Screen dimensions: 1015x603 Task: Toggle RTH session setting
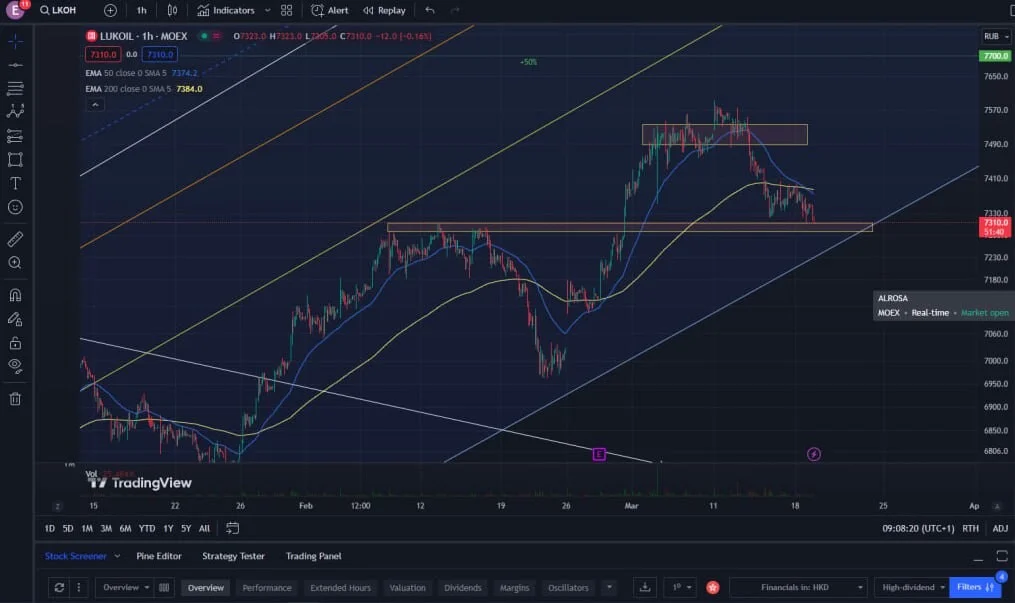(970, 529)
